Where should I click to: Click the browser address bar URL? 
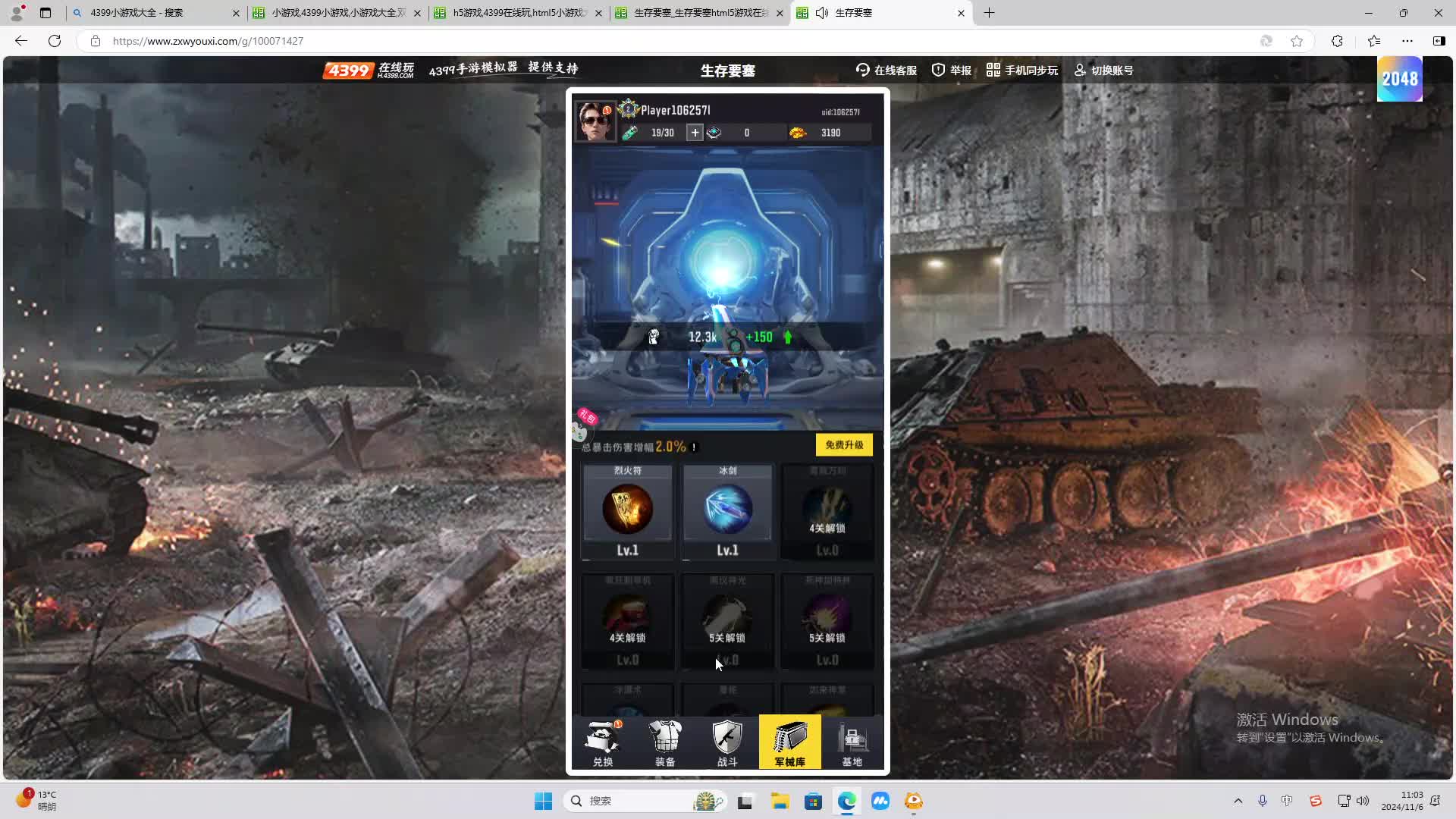coord(208,41)
